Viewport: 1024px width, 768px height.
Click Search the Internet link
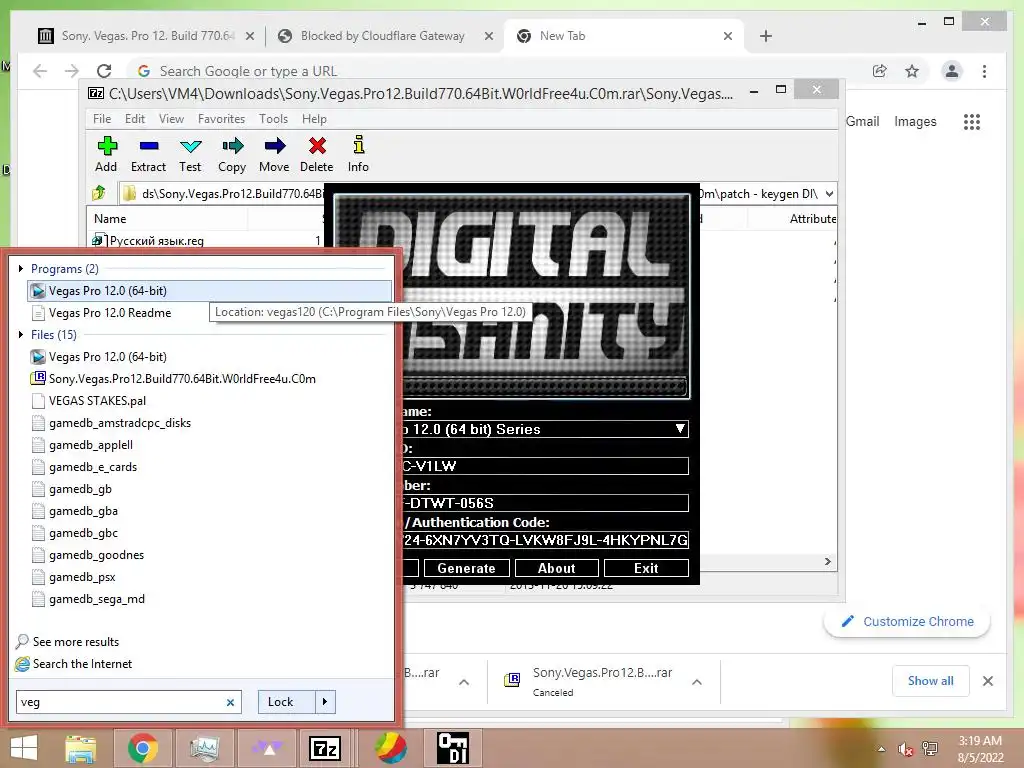coord(82,664)
